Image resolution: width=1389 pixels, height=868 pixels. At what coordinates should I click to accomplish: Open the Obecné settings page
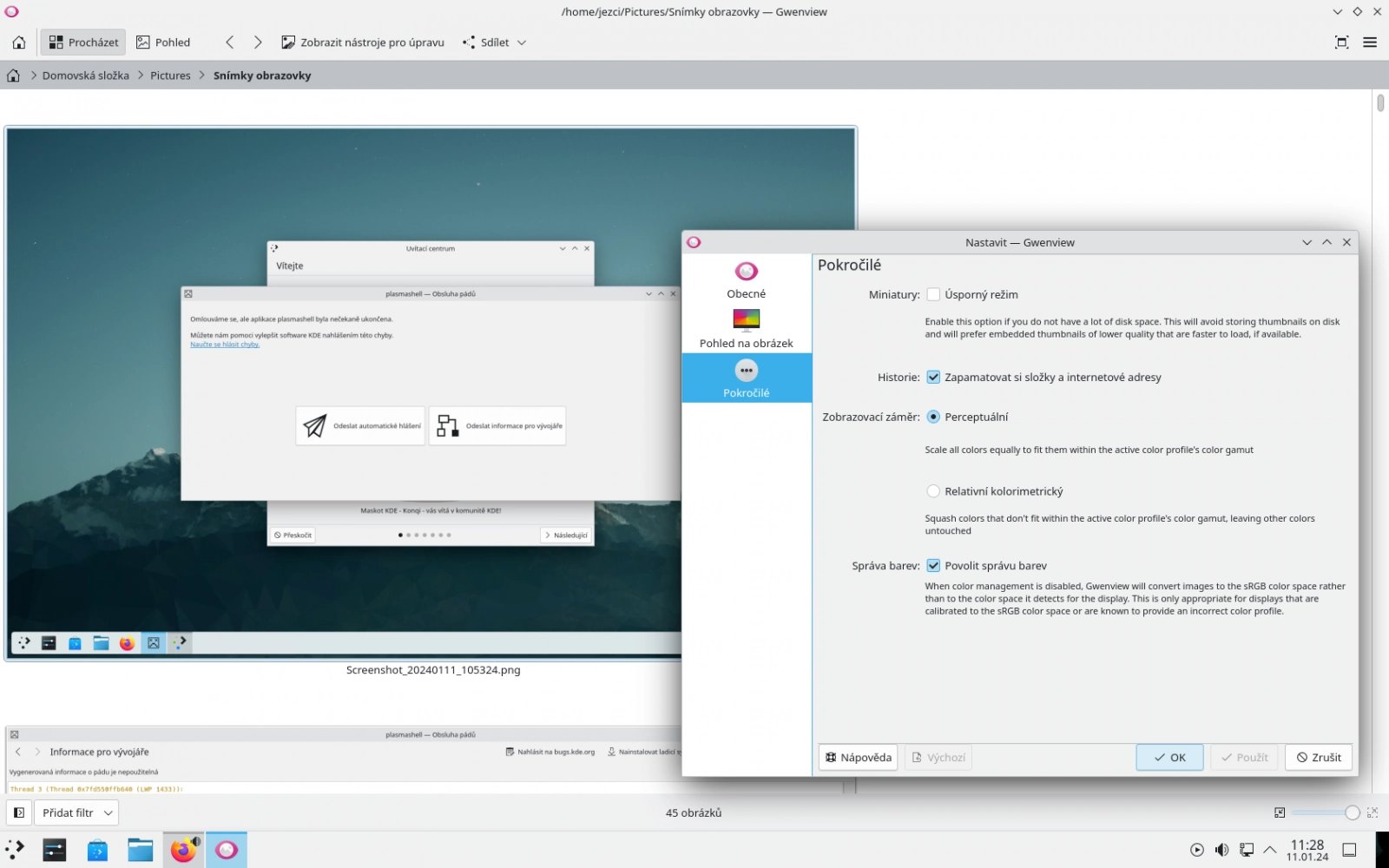[747, 279]
